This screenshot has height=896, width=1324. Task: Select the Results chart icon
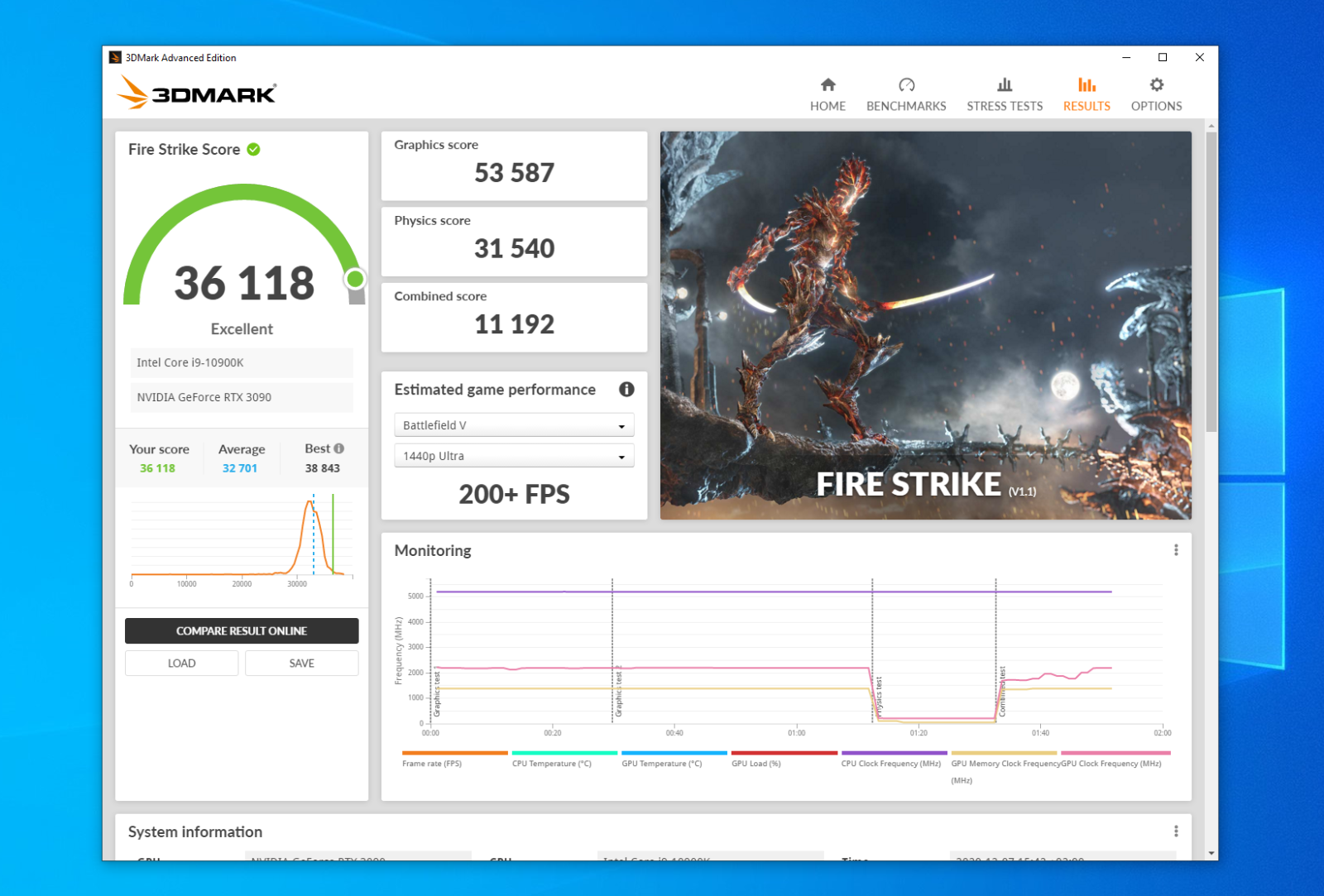(1087, 84)
